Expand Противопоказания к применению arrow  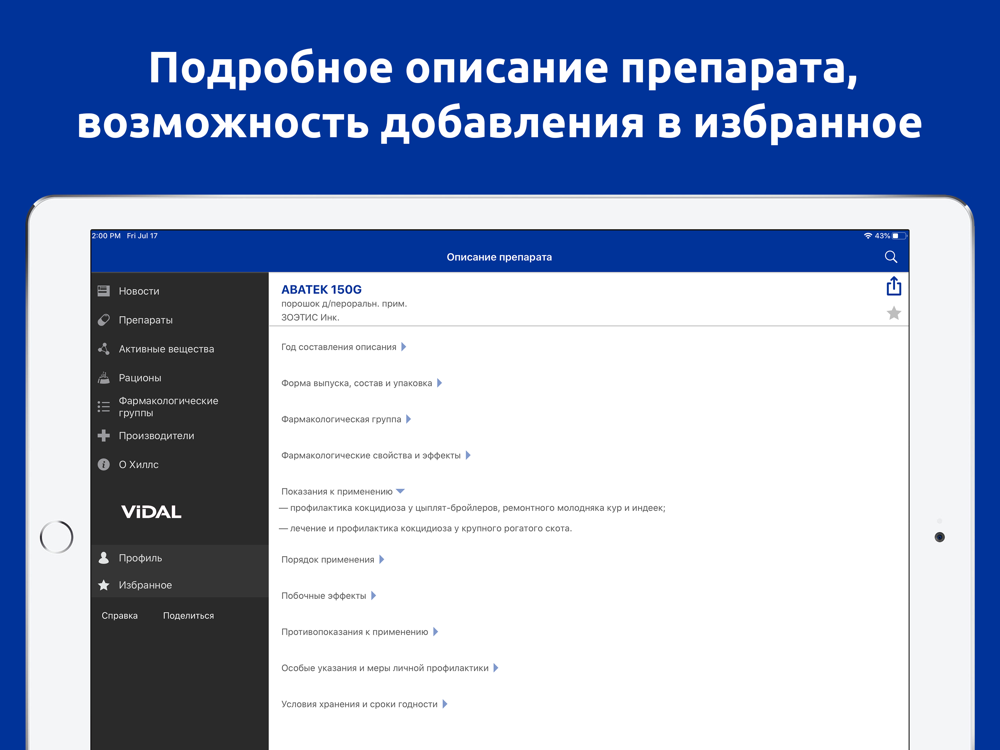(x=436, y=632)
